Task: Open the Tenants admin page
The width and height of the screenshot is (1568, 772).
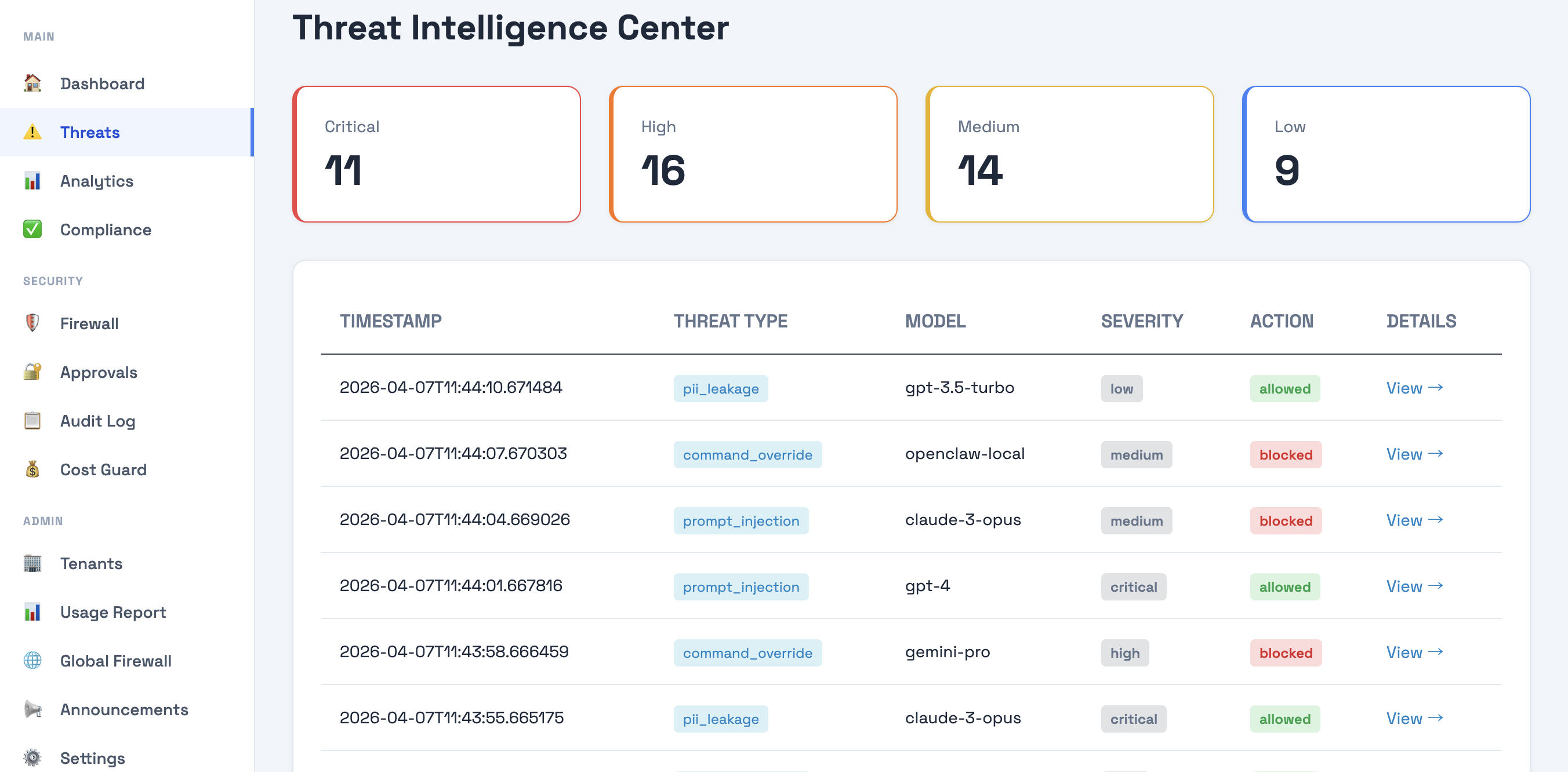Action: pos(91,563)
